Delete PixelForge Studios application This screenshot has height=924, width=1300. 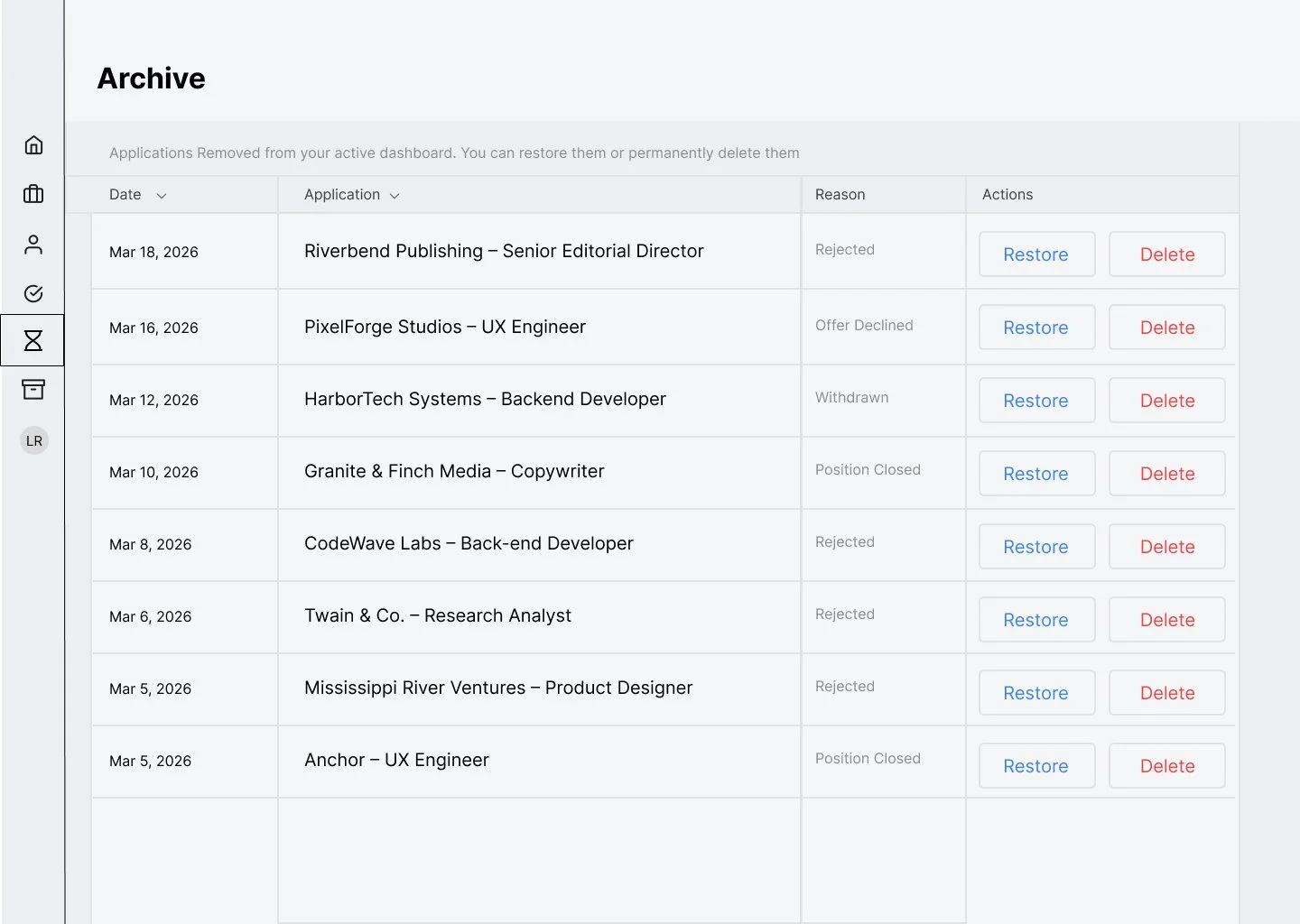coord(1166,328)
